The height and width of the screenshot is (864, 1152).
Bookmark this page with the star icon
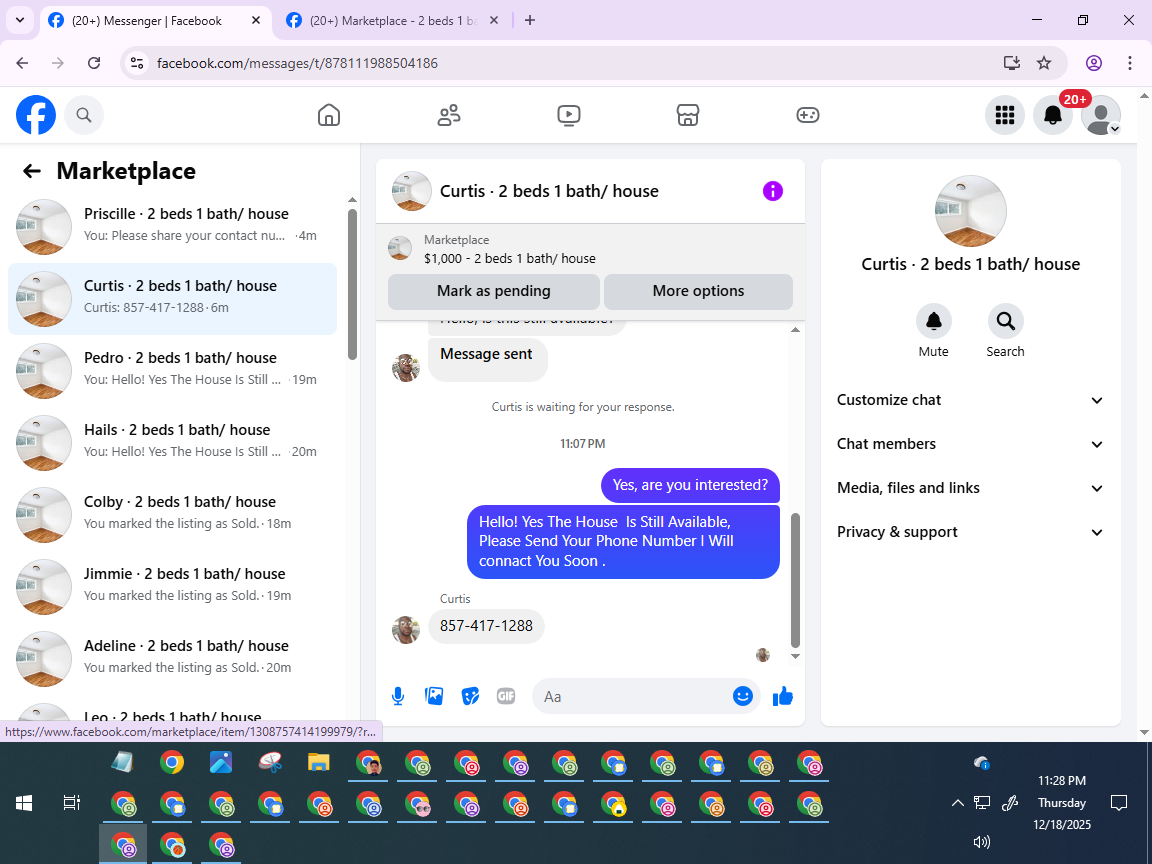[x=1043, y=63]
